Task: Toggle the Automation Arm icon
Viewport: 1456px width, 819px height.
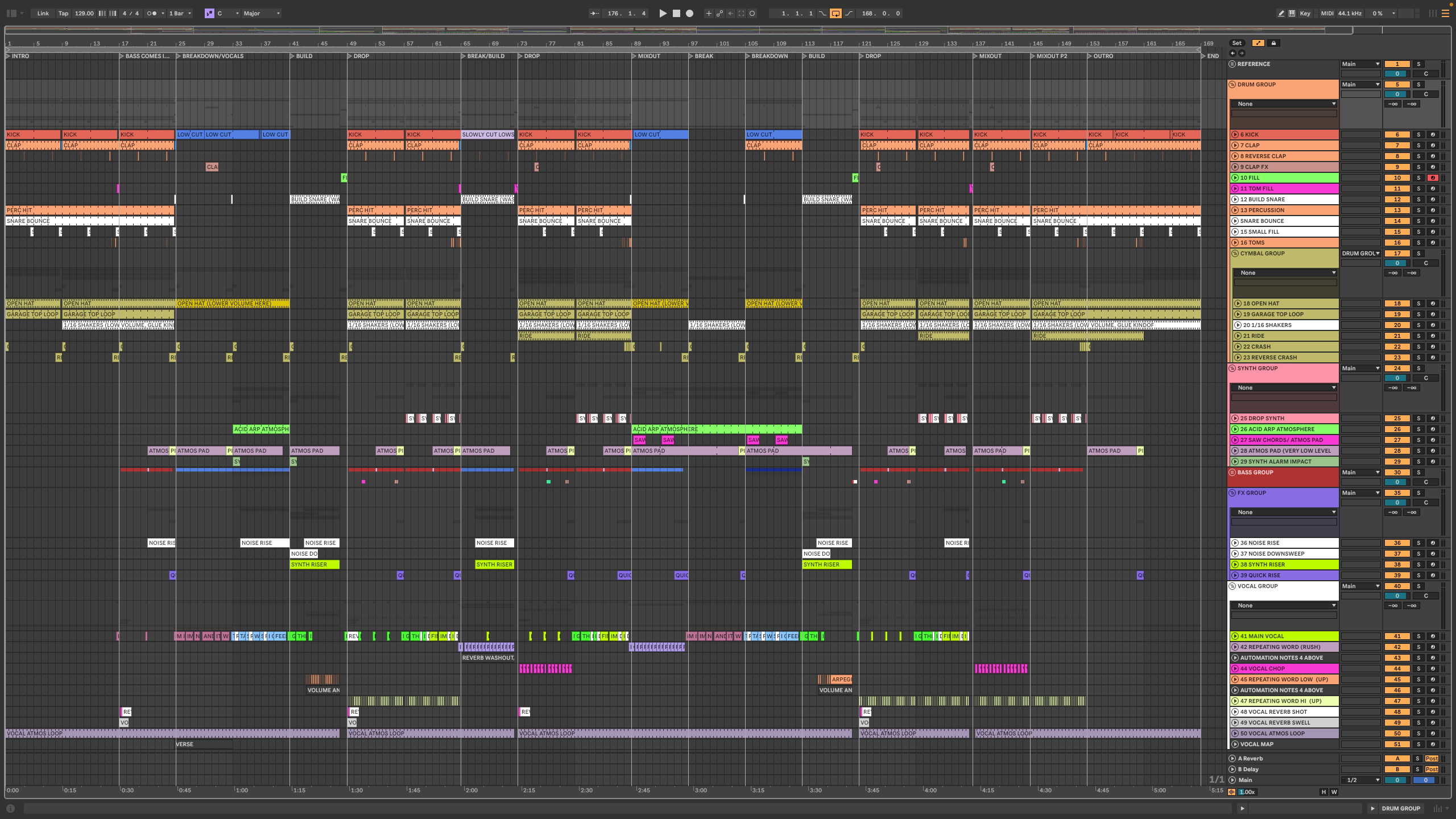Action: click(719, 13)
